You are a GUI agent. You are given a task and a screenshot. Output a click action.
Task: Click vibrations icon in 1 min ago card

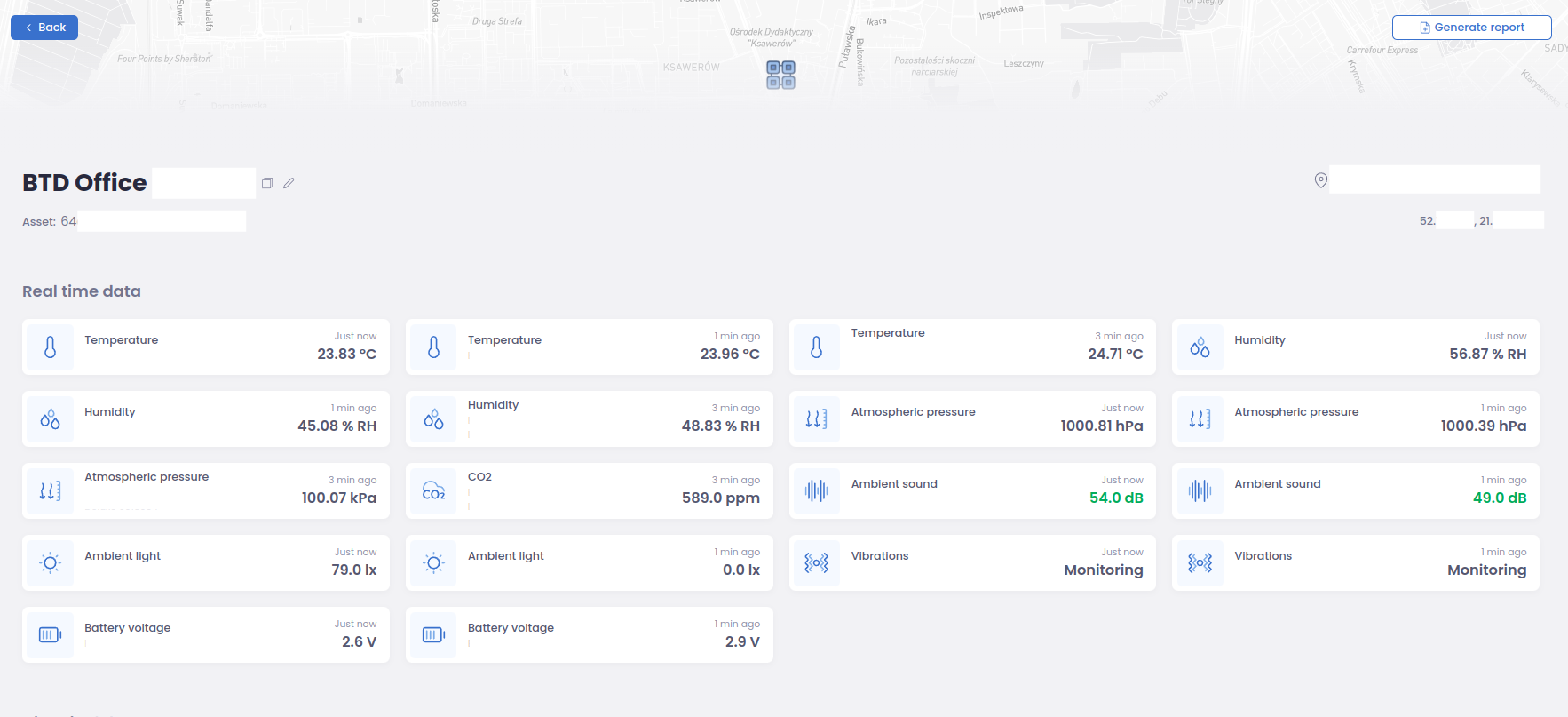[x=1200, y=563]
